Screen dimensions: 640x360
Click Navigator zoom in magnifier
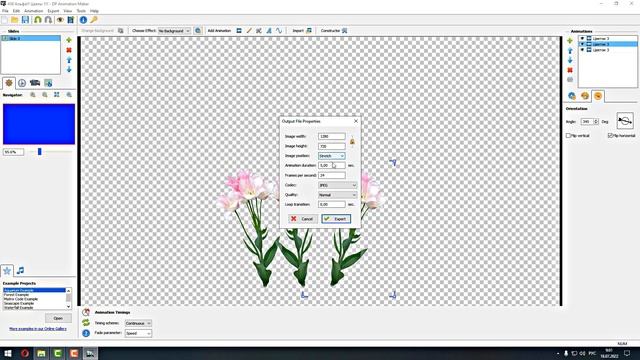click(x=33, y=95)
